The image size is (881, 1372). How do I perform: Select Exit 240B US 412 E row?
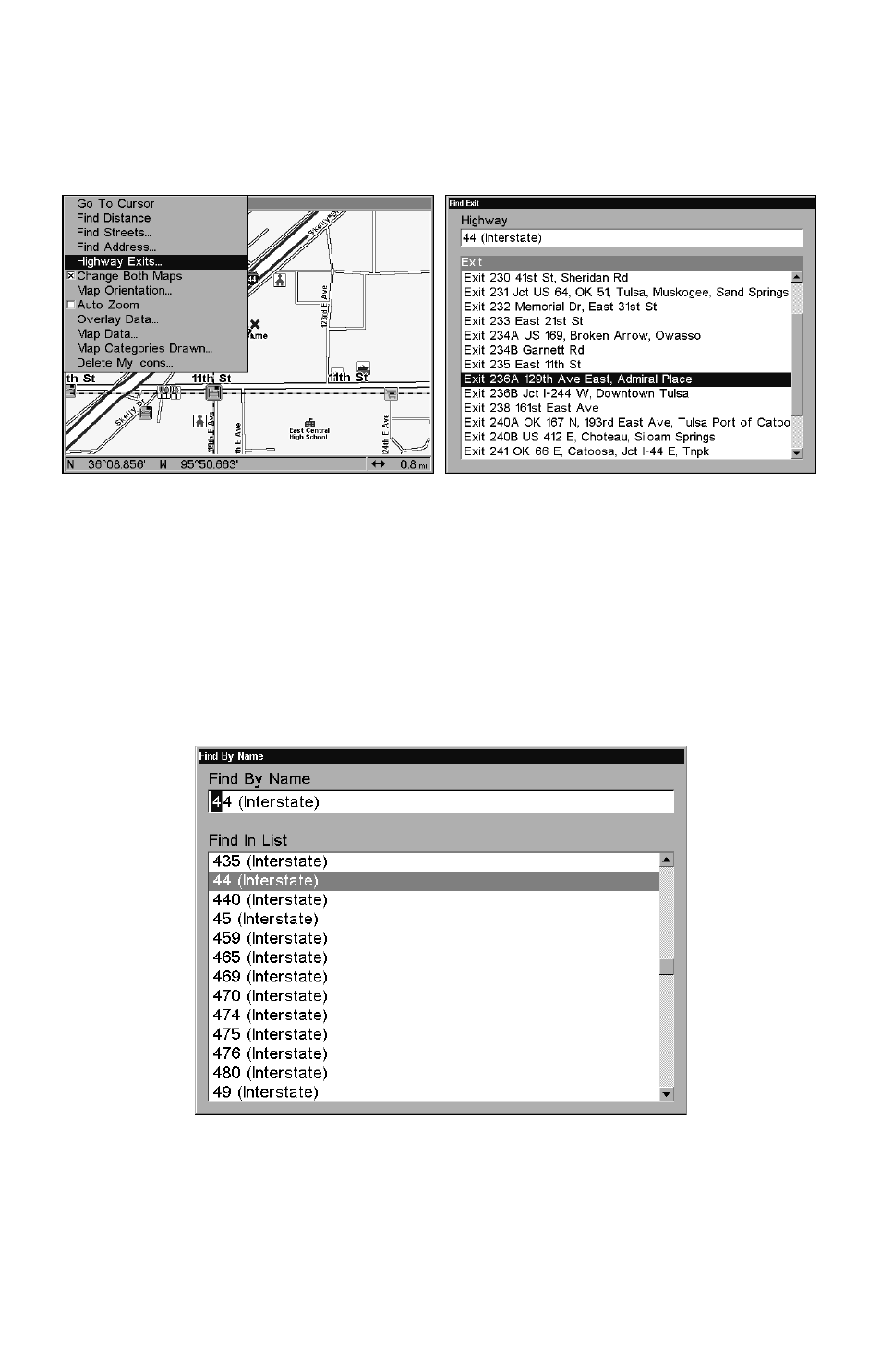[x=626, y=437]
